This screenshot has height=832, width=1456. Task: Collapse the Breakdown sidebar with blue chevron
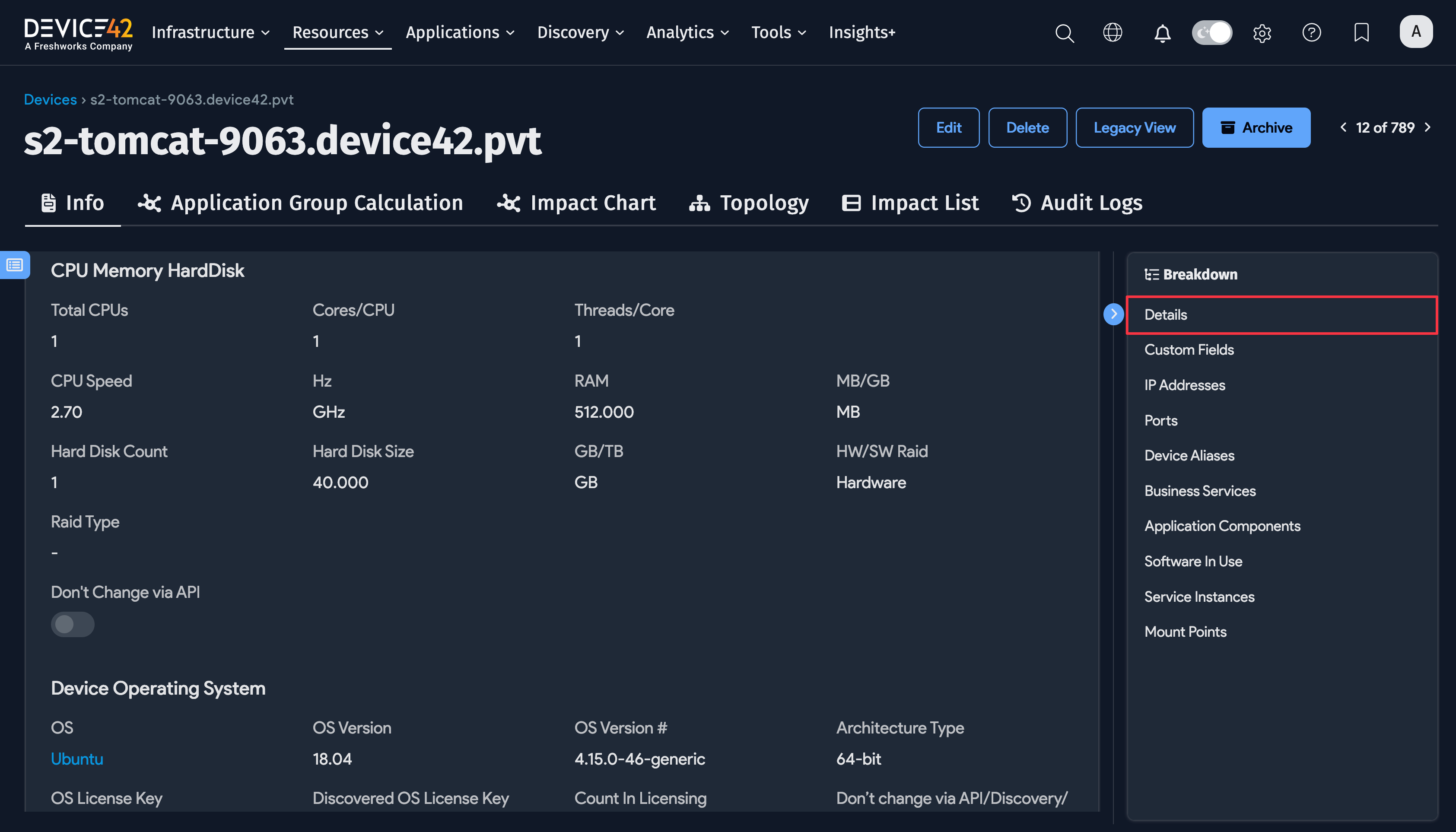click(1113, 314)
